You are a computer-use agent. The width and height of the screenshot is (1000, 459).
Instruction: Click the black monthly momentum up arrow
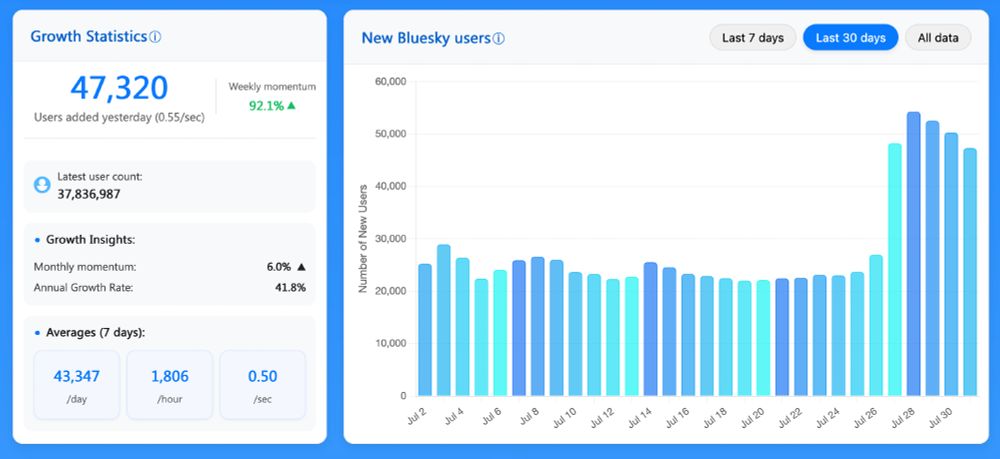click(x=302, y=266)
